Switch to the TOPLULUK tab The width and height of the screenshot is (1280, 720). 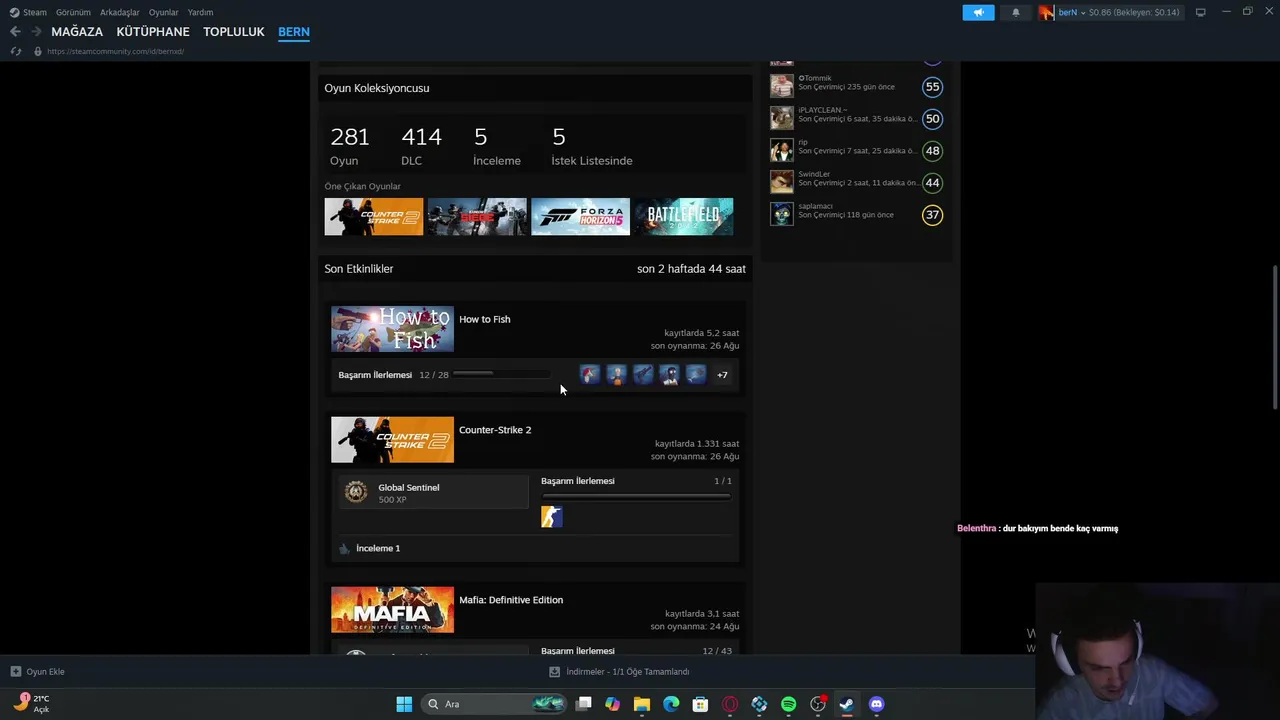click(234, 32)
